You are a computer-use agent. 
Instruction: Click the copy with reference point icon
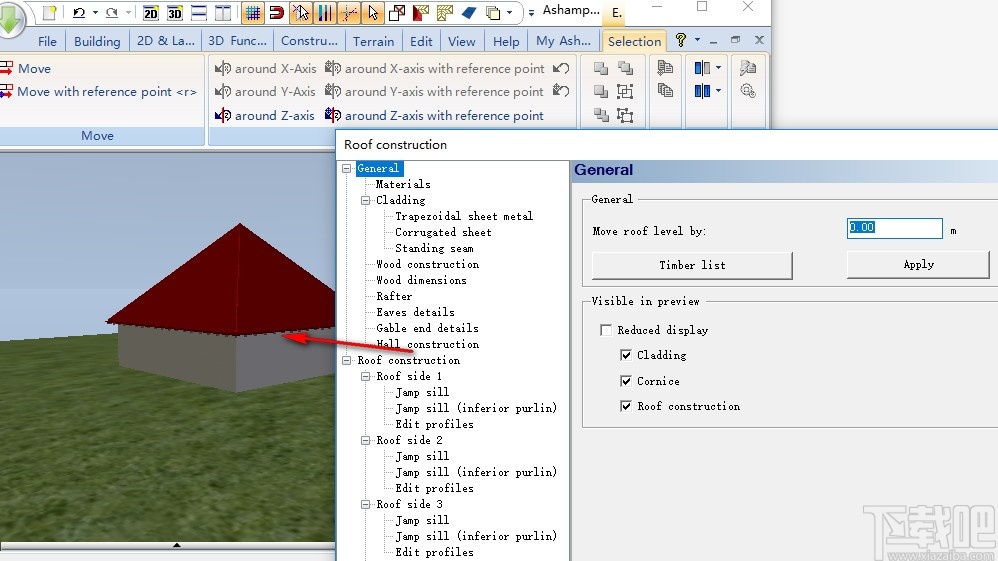pos(665,67)
